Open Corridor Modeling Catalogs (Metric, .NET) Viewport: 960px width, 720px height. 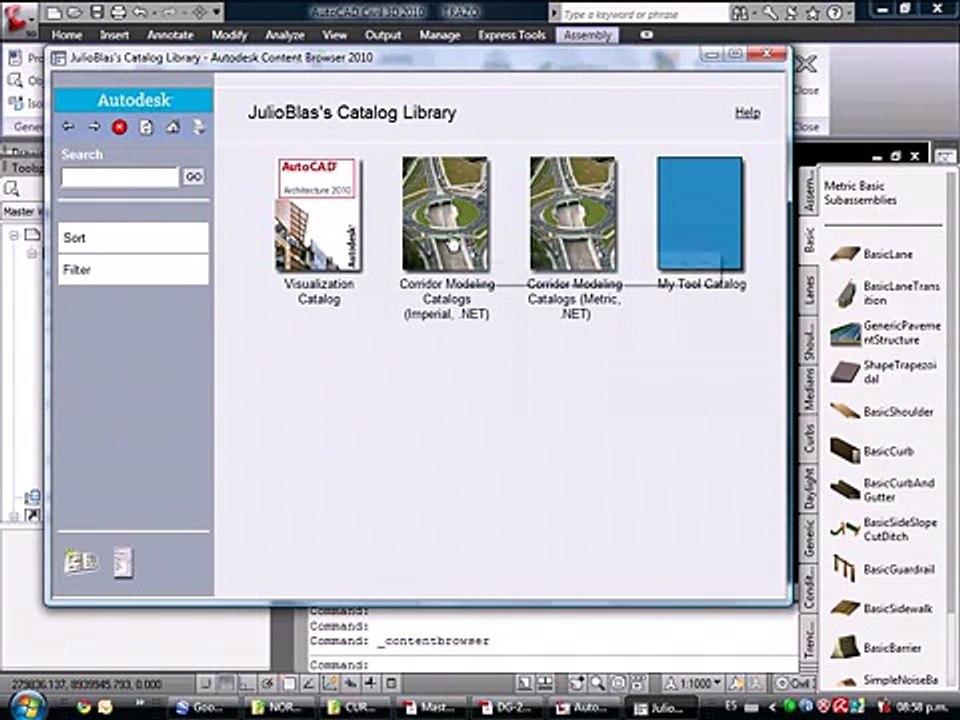574,214
